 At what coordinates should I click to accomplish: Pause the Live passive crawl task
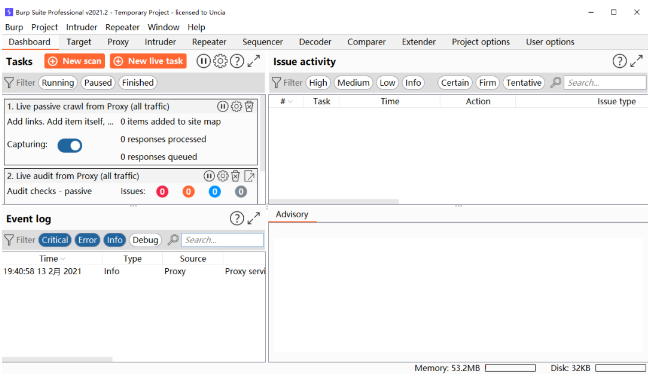coord(223,107)
